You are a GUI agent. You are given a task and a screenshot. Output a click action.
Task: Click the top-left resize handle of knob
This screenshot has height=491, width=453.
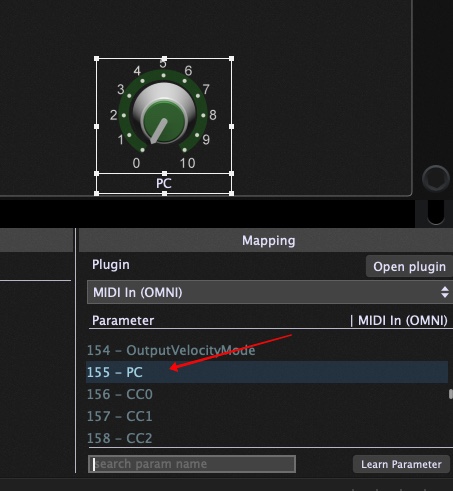(97, 59)
